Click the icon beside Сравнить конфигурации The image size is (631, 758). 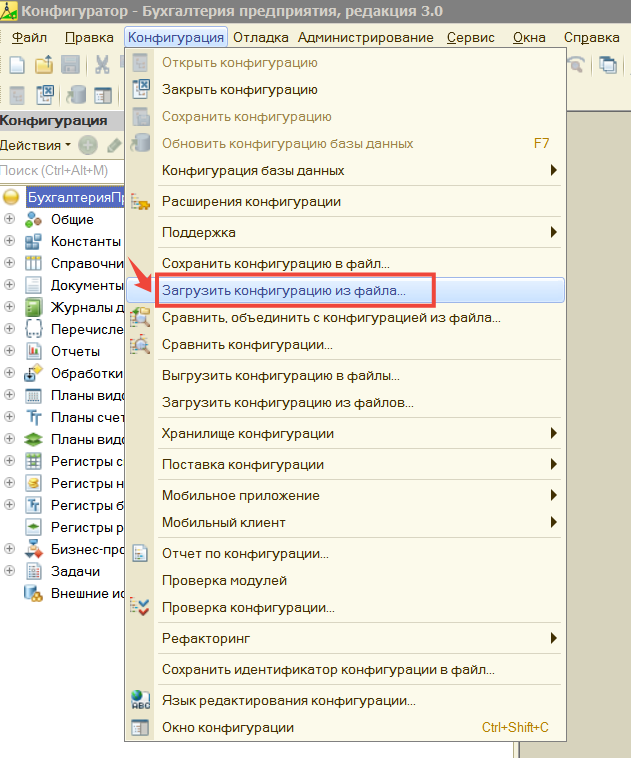click(x=140, y=345)
